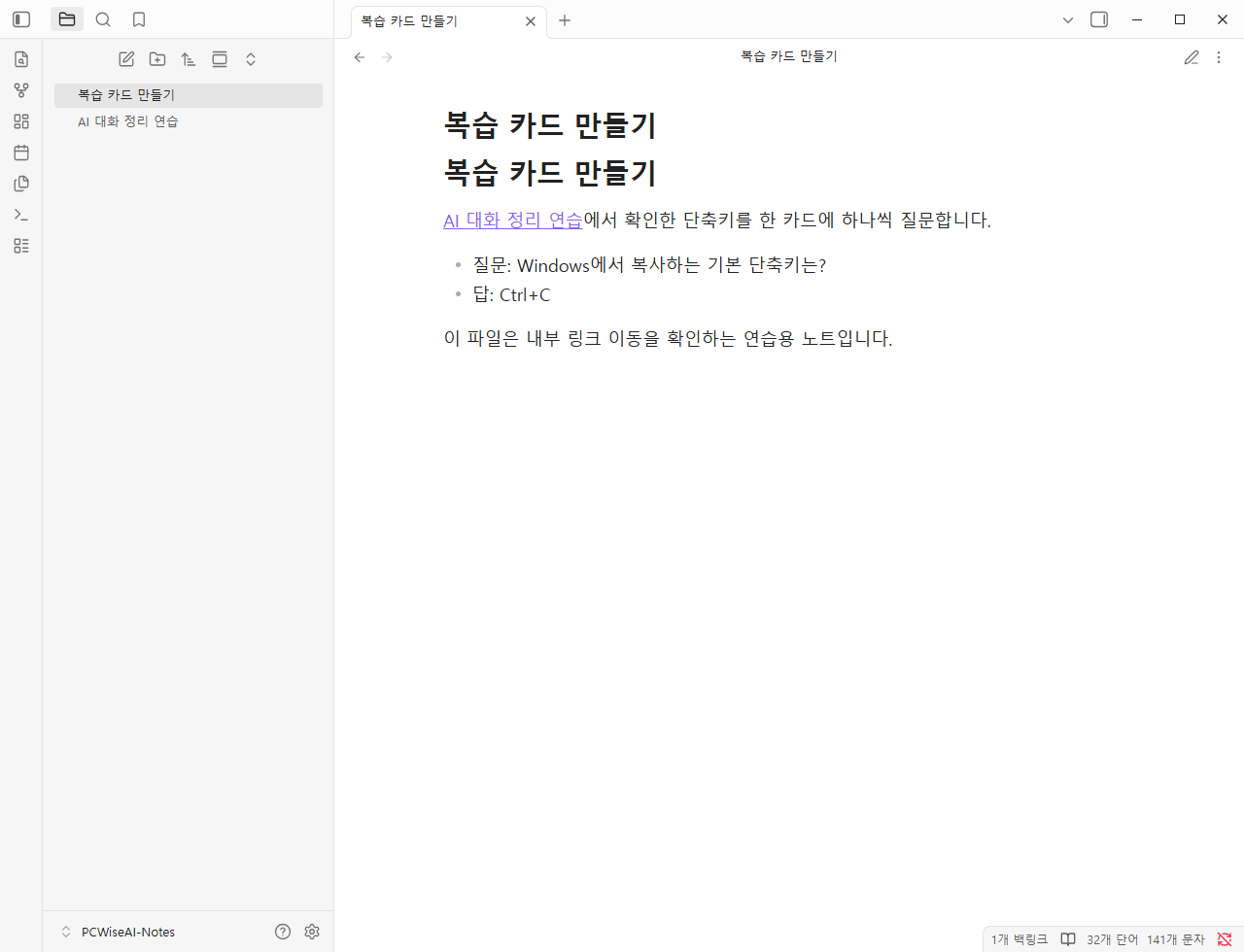The height and width of the screenshot is (952, 1244).
Task: Open the sort order menu in explorer
Action: (189, 59)
